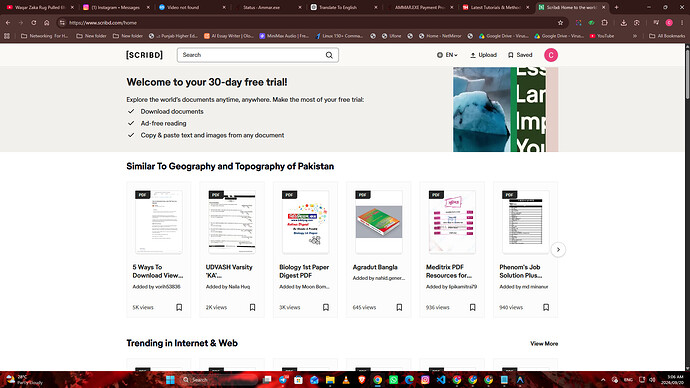Click 'Added by vorih53836' uploader text
690x388 pixels.
click(156, 287)
